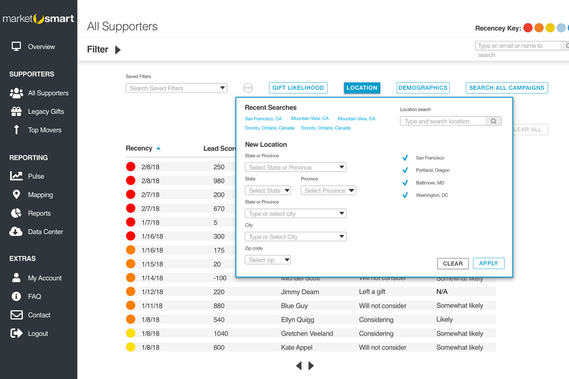Click the Contact envelope icon
This screenshot has width=569, height=379.
pos(16,315)
